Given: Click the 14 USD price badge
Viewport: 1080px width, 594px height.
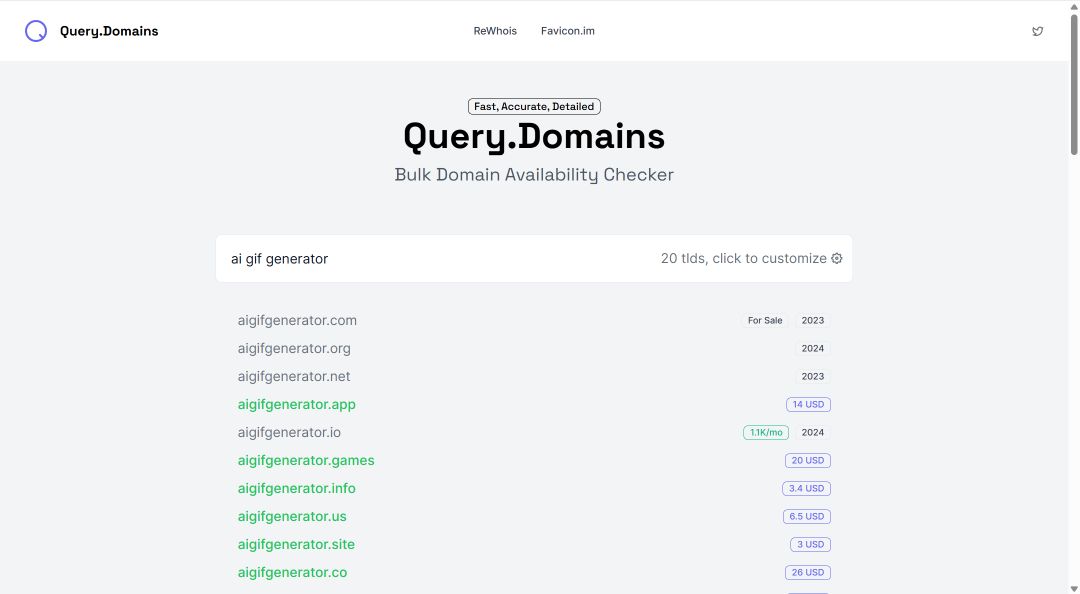Looking at the screenshot, I should (808, 404).
